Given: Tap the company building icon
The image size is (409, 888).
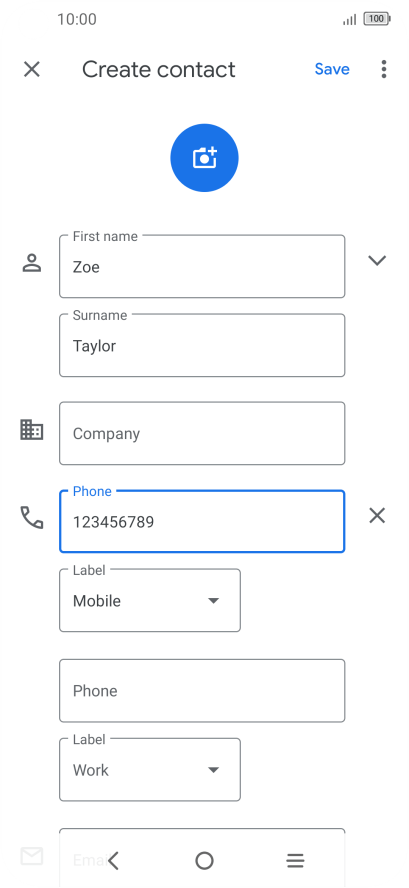Looking at the screenshot, I should tap(32, 430).
